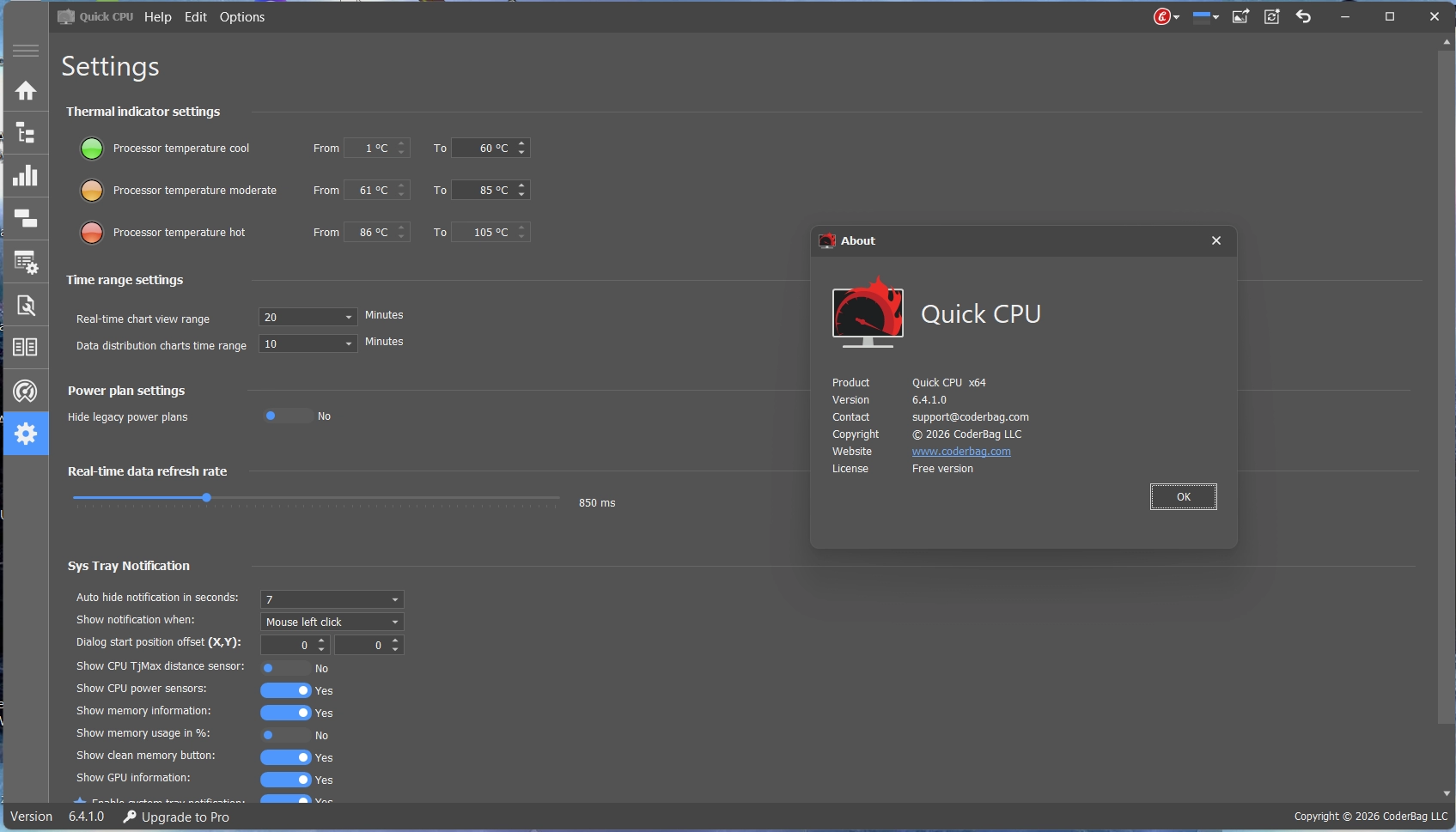Open Show notification when dropdown
Screen dimensions: 1456x832
[x=332, y=622]
